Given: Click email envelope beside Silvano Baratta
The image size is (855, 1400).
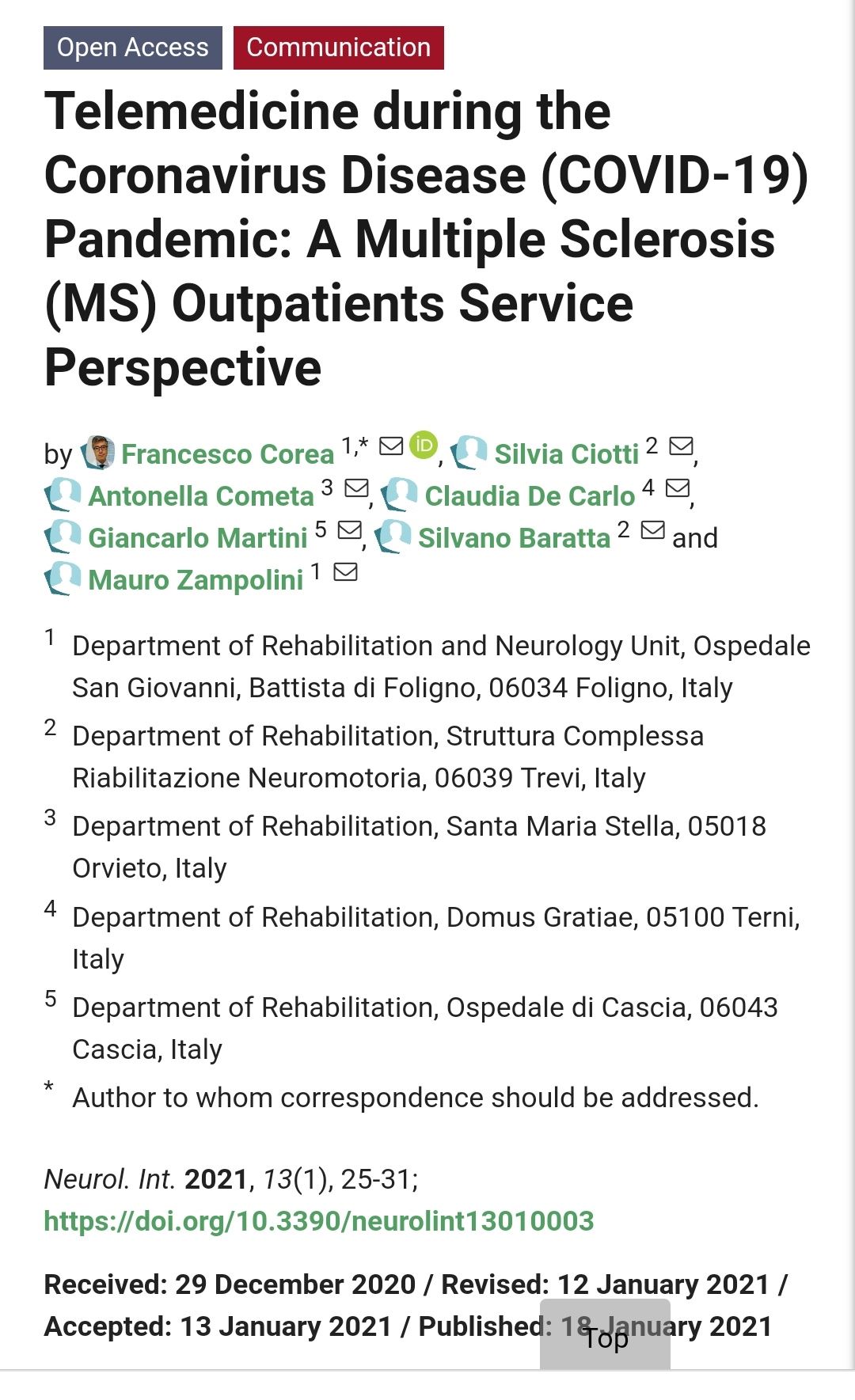Looking at the screenshot, I should 652,530.
